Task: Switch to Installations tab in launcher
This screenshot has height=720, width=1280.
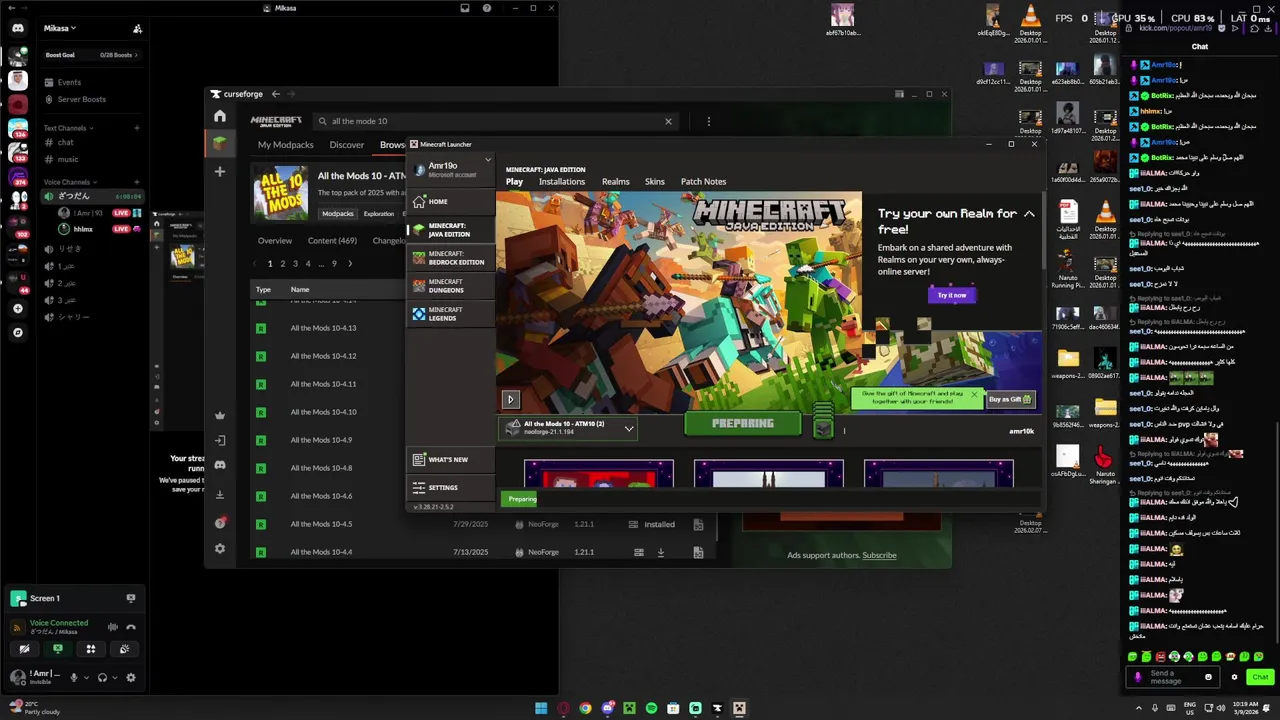Action: tap(562, 182)
